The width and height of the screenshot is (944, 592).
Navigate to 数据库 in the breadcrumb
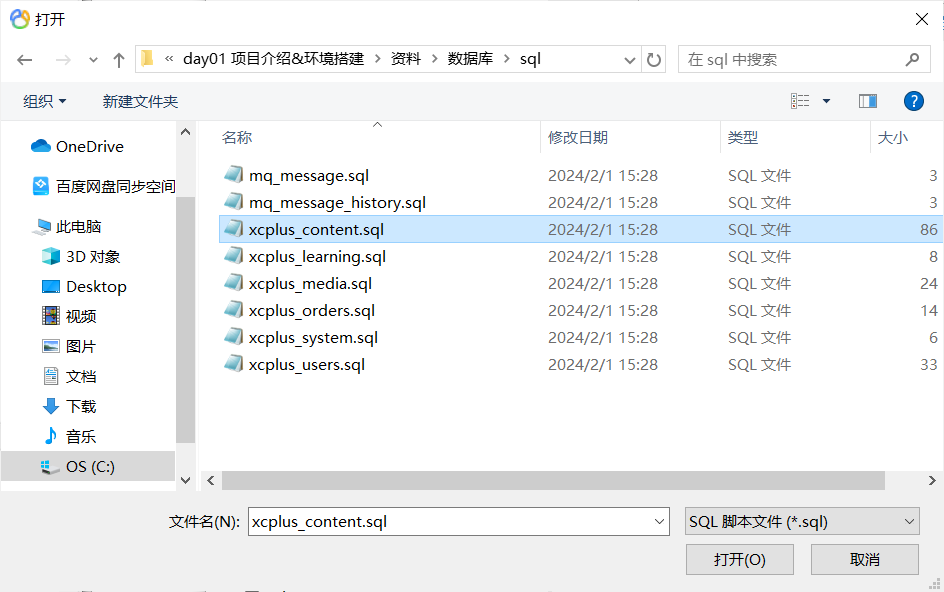(x=470, y=59)
